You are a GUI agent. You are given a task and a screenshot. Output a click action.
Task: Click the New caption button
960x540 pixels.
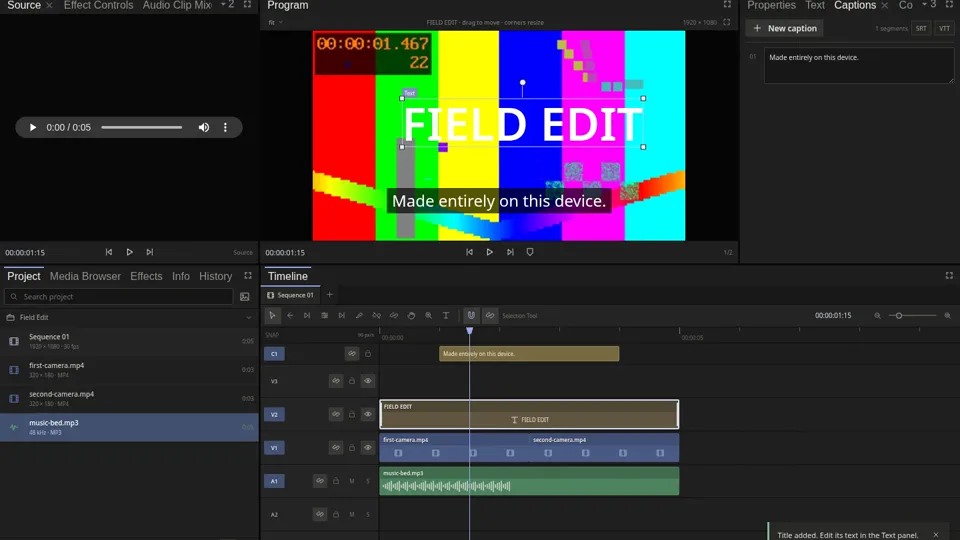click(x=785, y=28)
